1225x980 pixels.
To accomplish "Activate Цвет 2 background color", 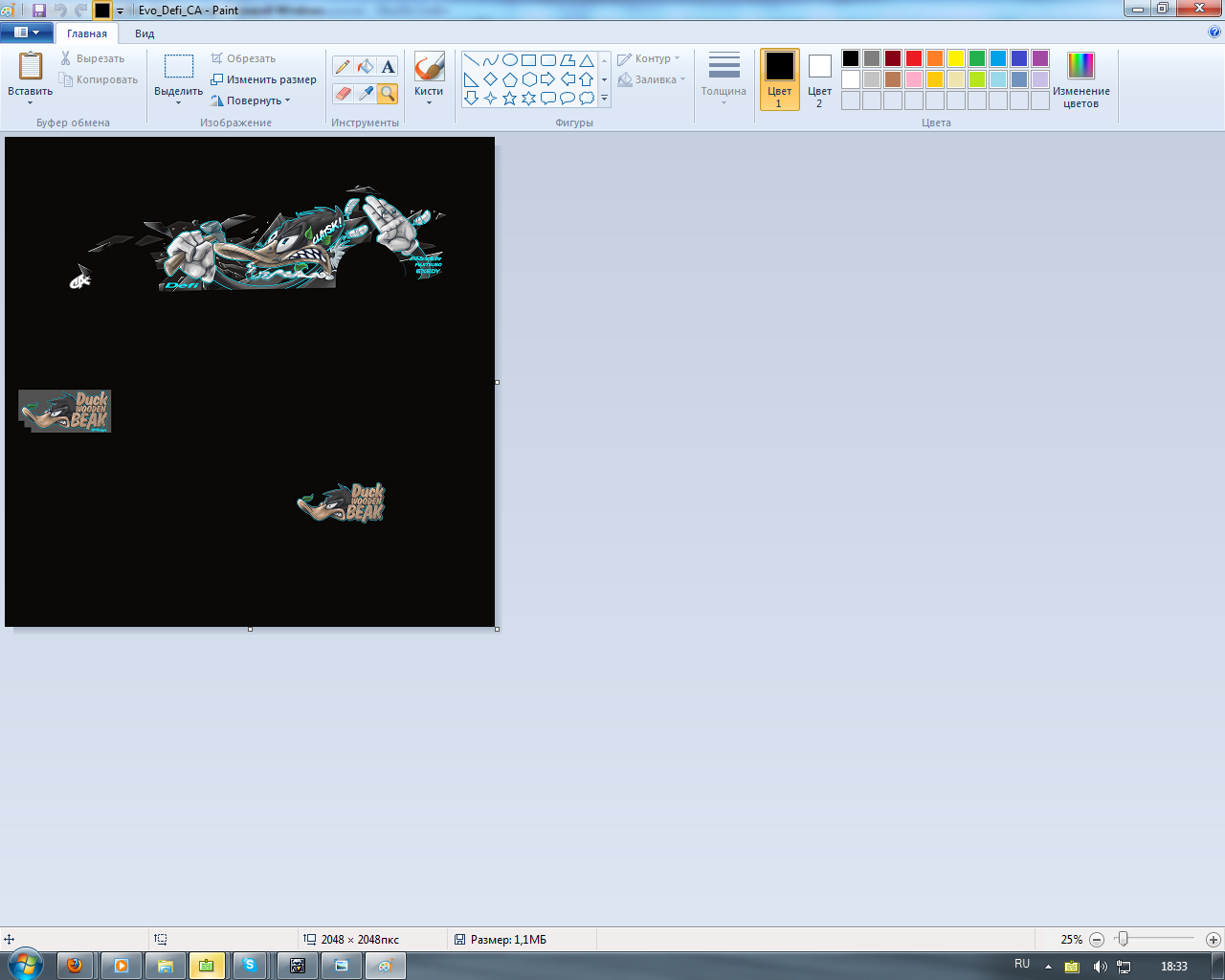I will [820, 79].
